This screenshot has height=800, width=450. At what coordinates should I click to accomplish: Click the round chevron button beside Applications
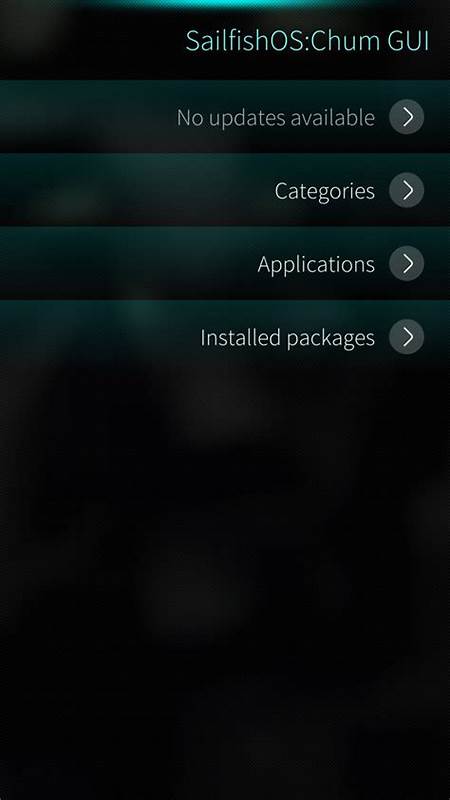pyautogui.click(x=407, y=263)
